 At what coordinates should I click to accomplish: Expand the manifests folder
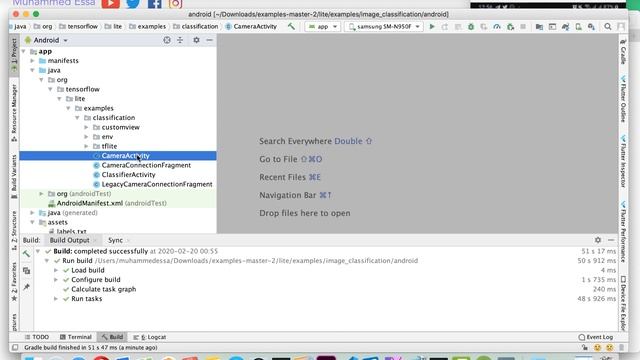pos(32,61)
